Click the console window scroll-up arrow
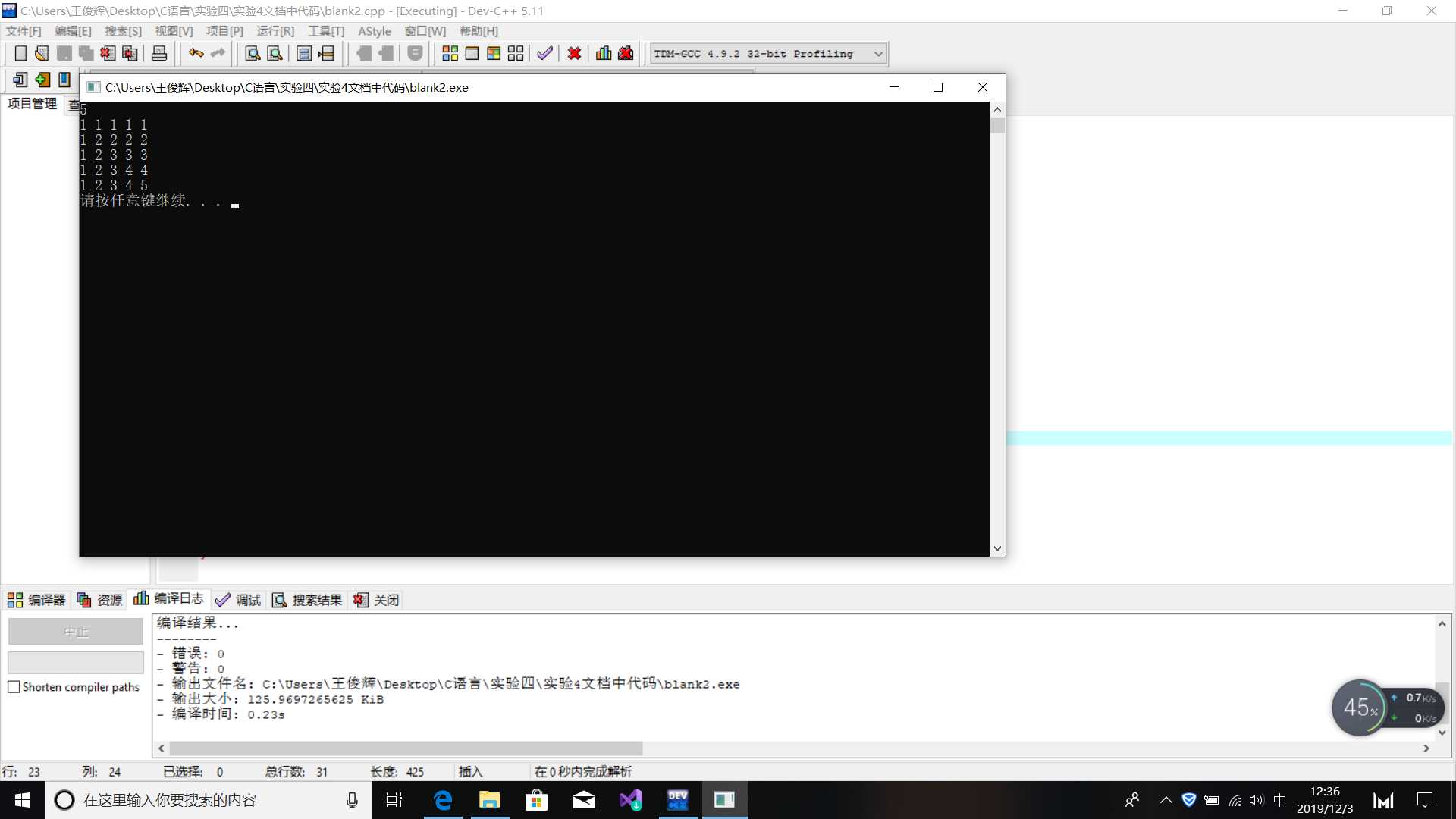Screen dimensions: 1456x819 pyautogui.click(x=998, y=110)
